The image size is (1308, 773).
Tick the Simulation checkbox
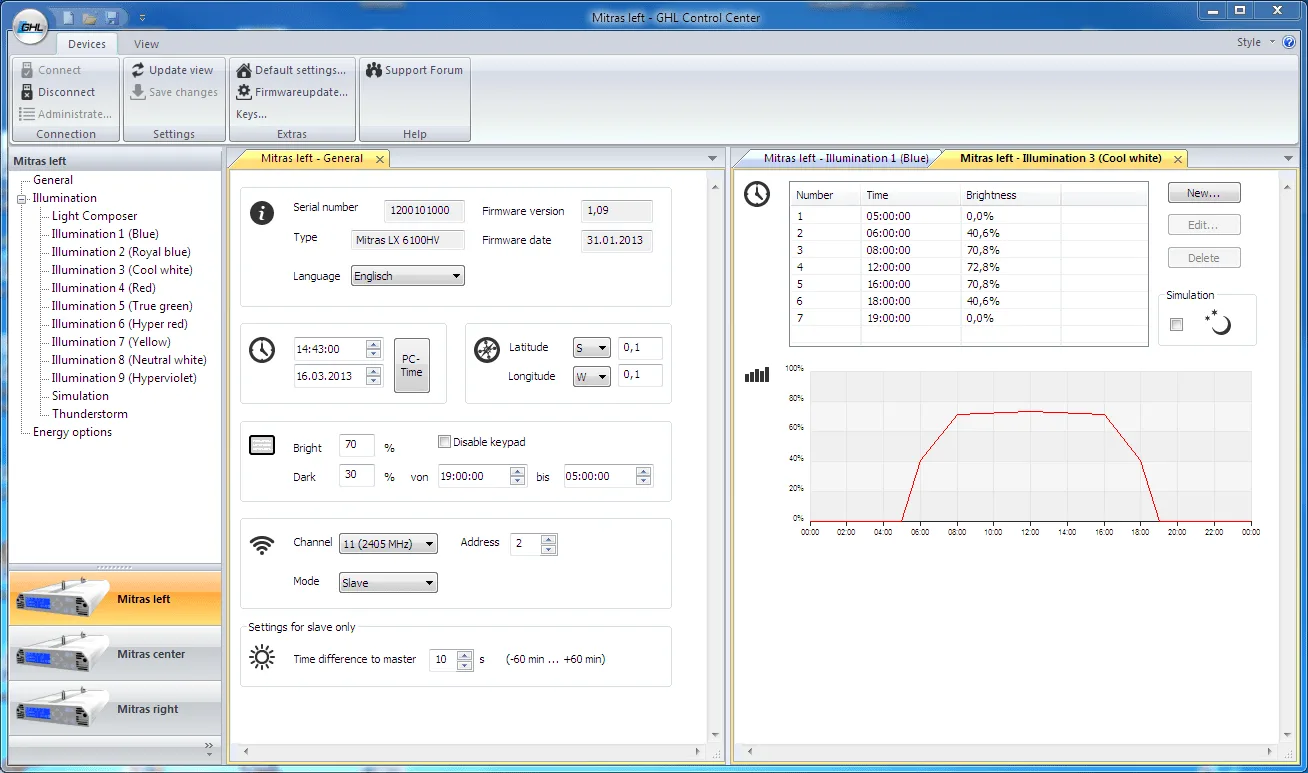click(x=1176, y=324)
